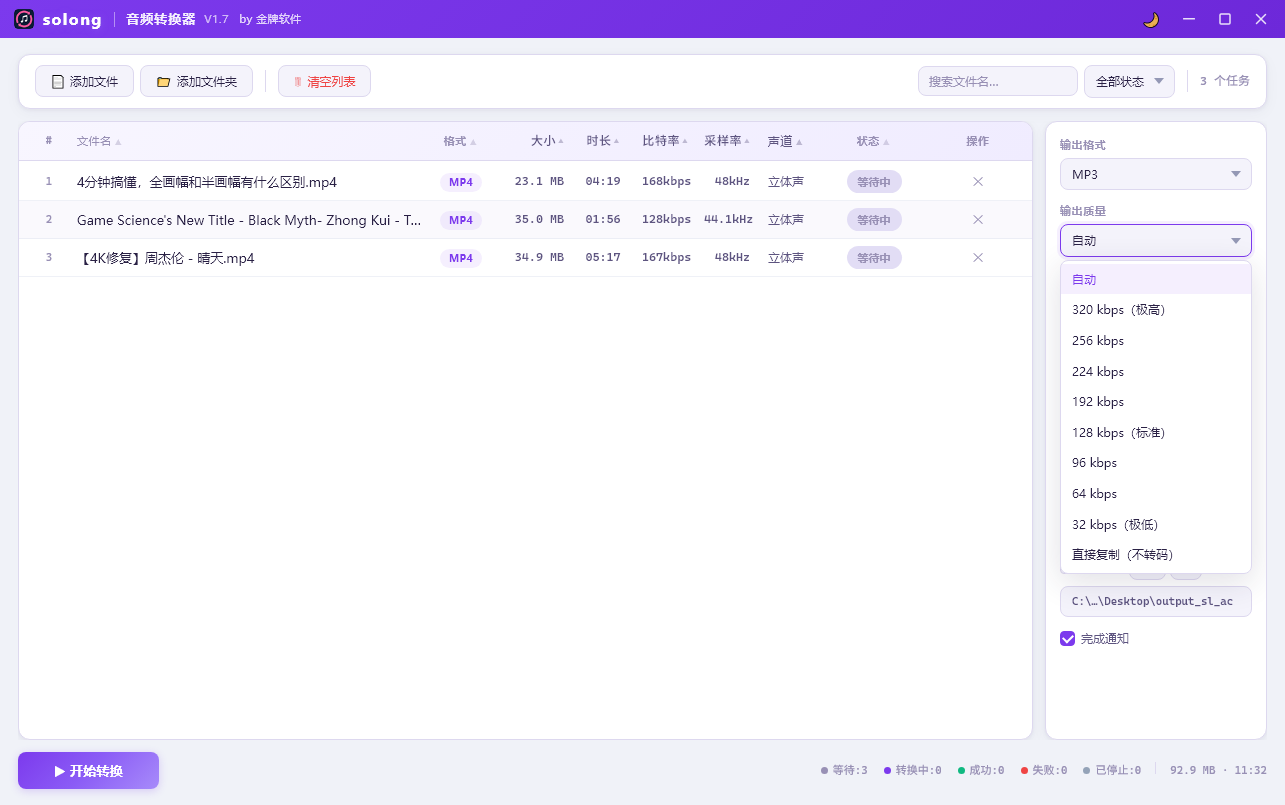Choose 直接复制 (不转码) option

(x=1122, y=555)
